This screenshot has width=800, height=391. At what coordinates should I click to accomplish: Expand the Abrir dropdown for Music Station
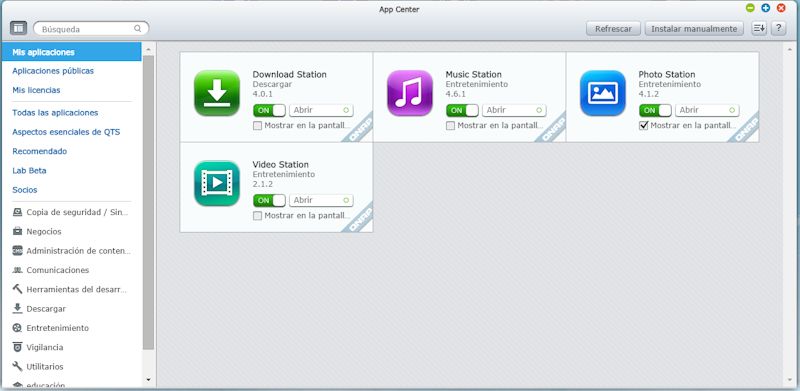[514, 110]
